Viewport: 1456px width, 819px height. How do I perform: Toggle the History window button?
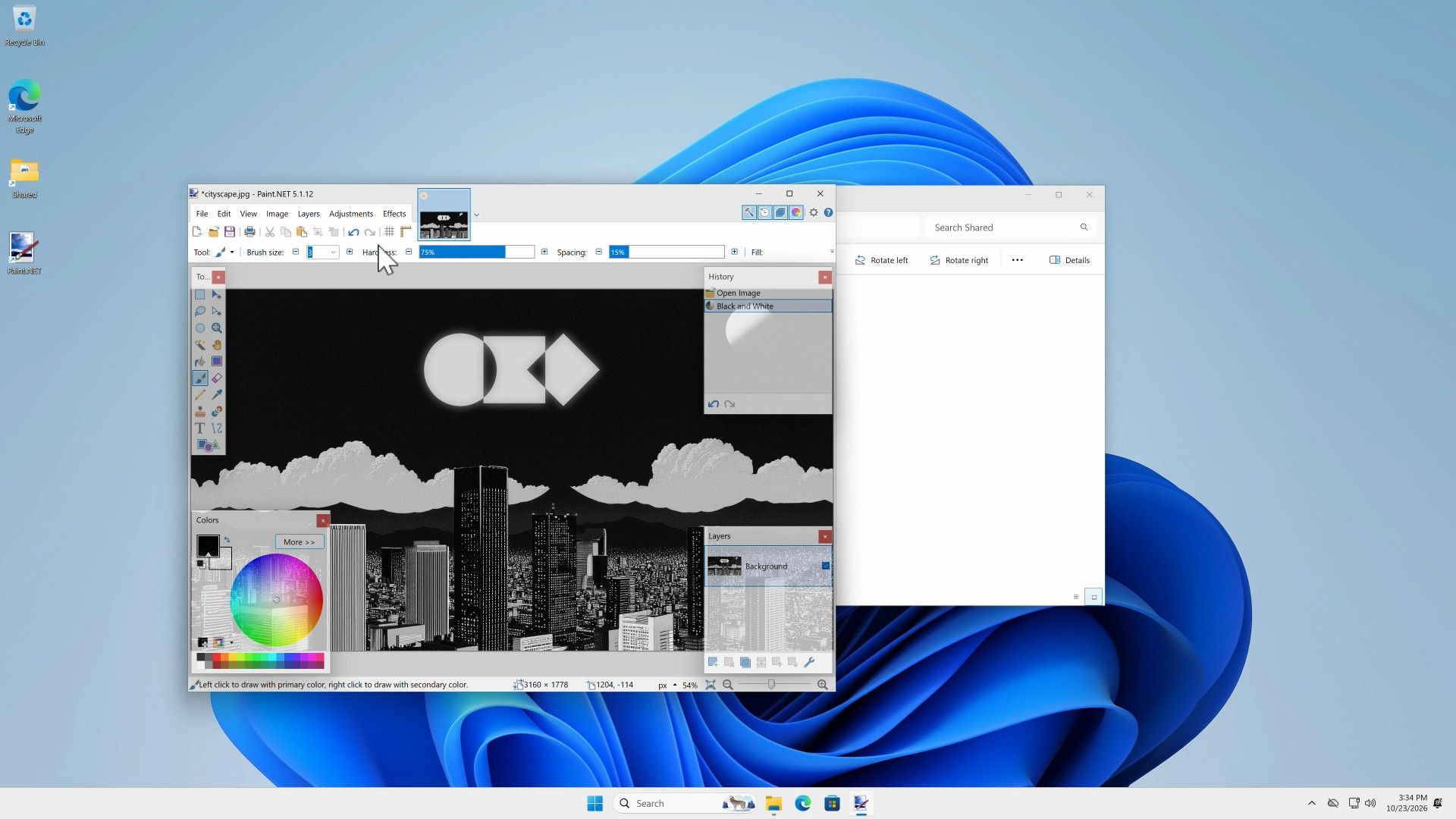tap(764, 213)
